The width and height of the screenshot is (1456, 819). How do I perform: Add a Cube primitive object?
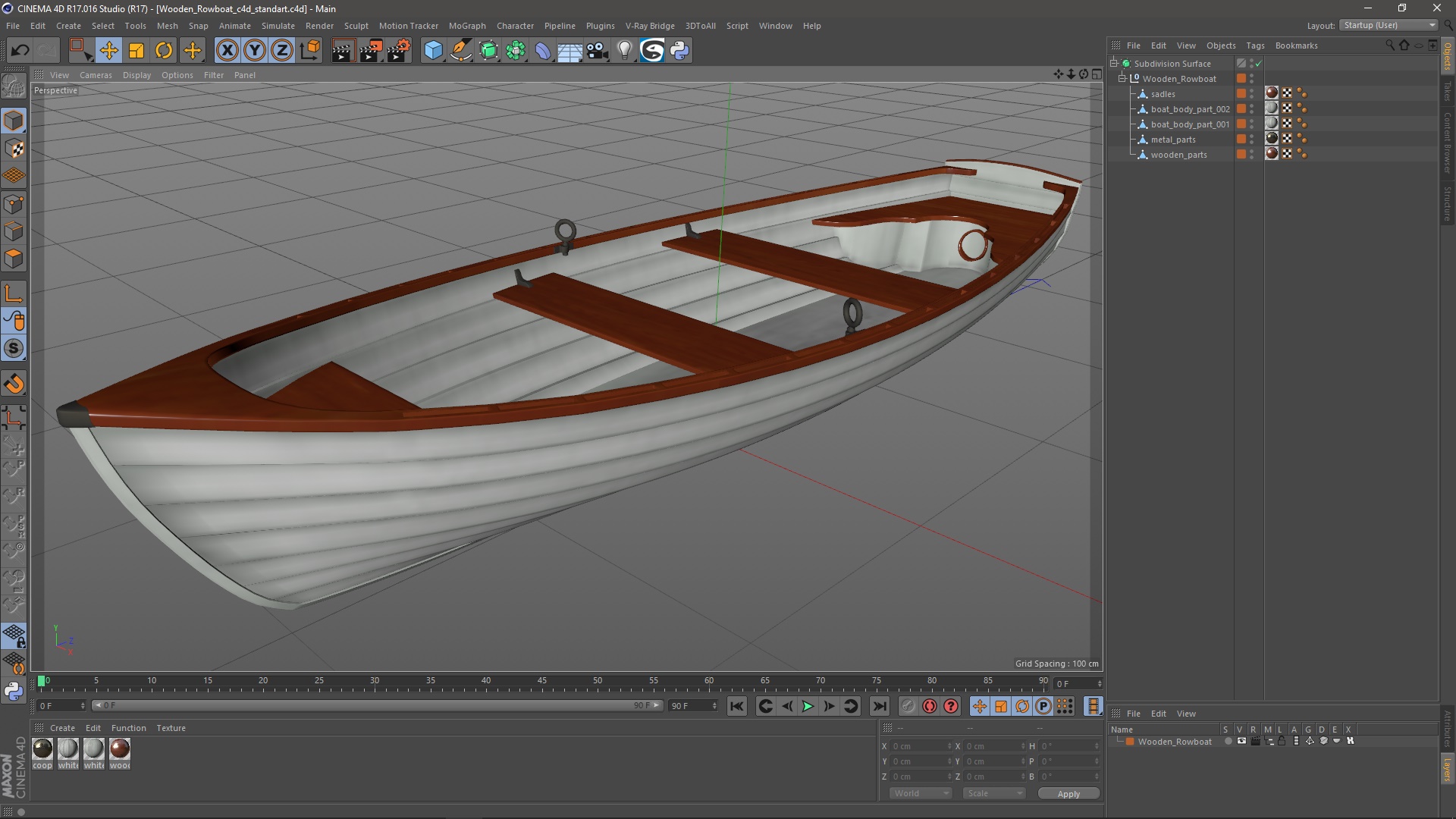click(x=433, y=51)
